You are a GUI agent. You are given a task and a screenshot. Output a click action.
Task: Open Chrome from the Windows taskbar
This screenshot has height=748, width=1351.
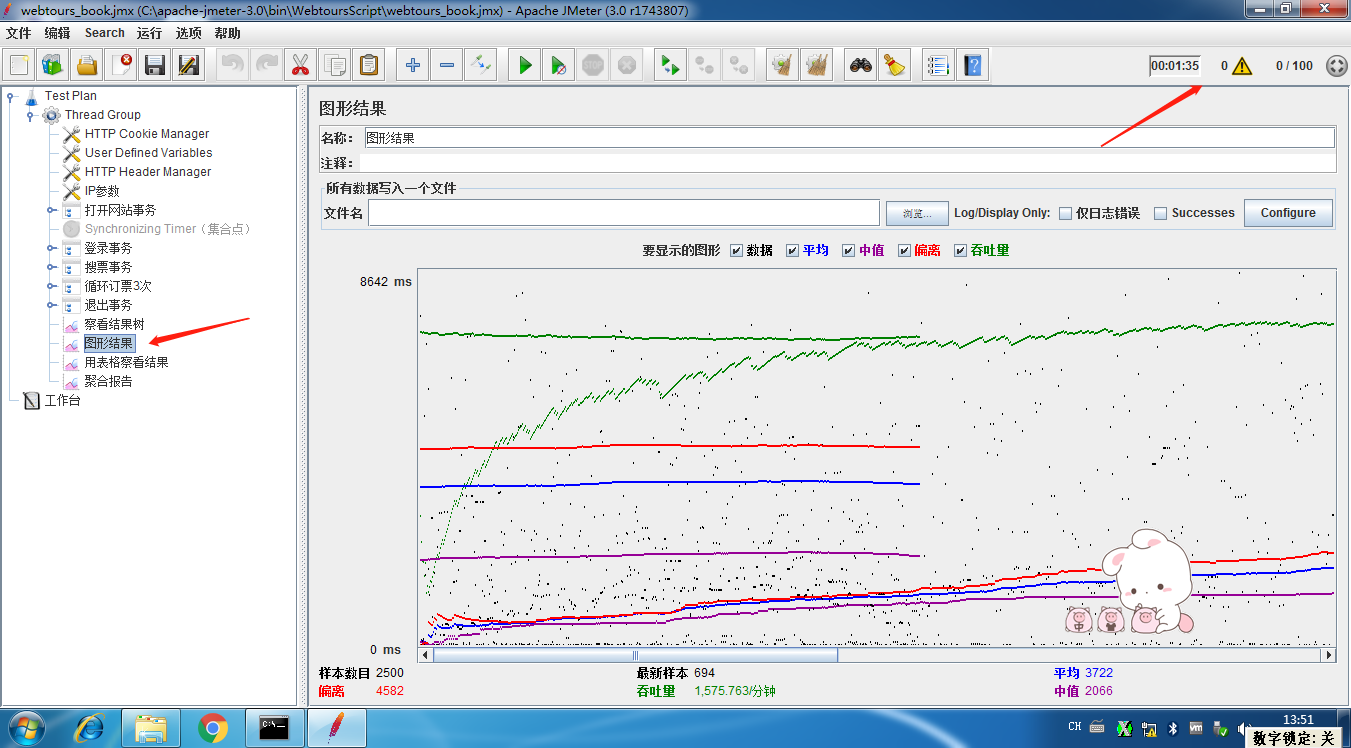pos(213,727)
